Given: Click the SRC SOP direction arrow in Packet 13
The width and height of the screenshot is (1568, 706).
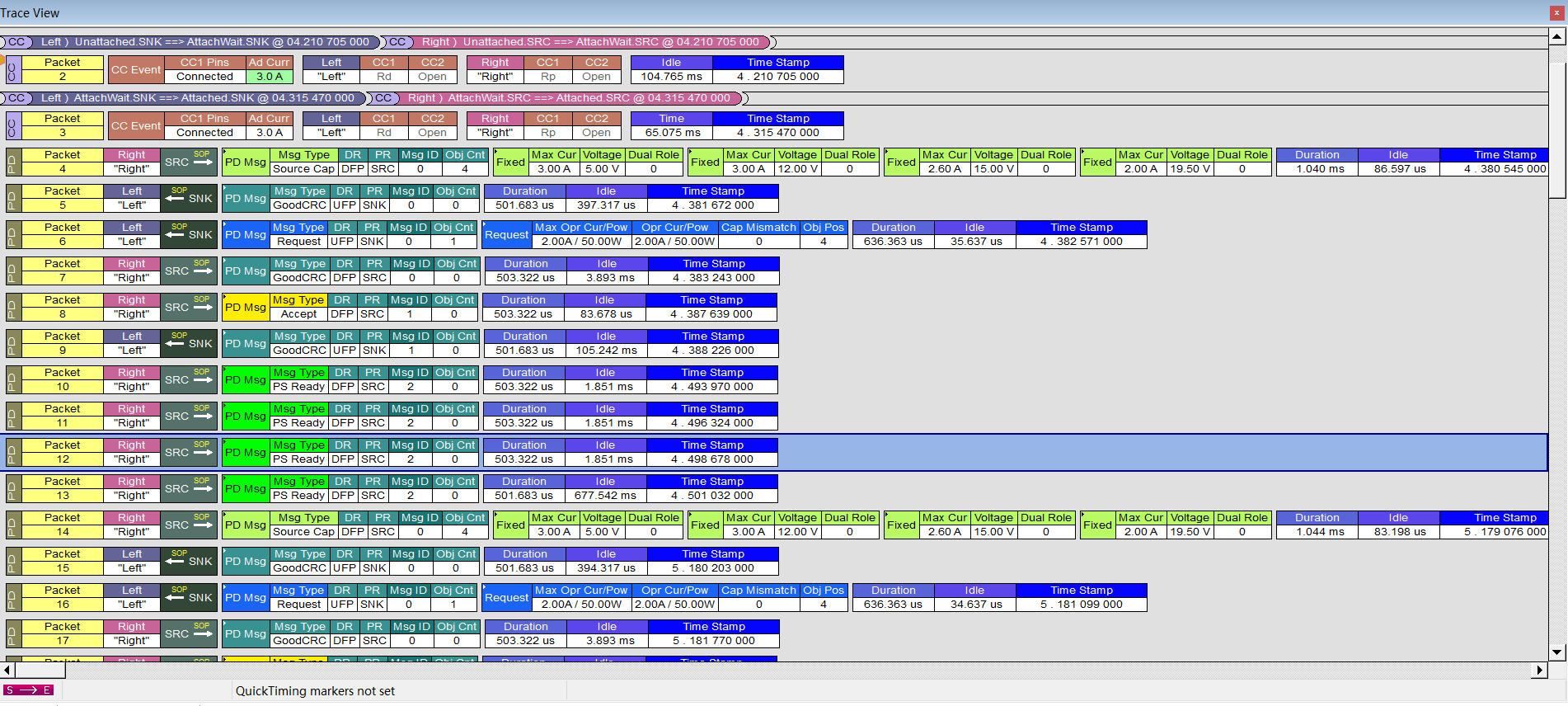Looking at the screenshot, I should pyautogui.click(x=189, y=488).
